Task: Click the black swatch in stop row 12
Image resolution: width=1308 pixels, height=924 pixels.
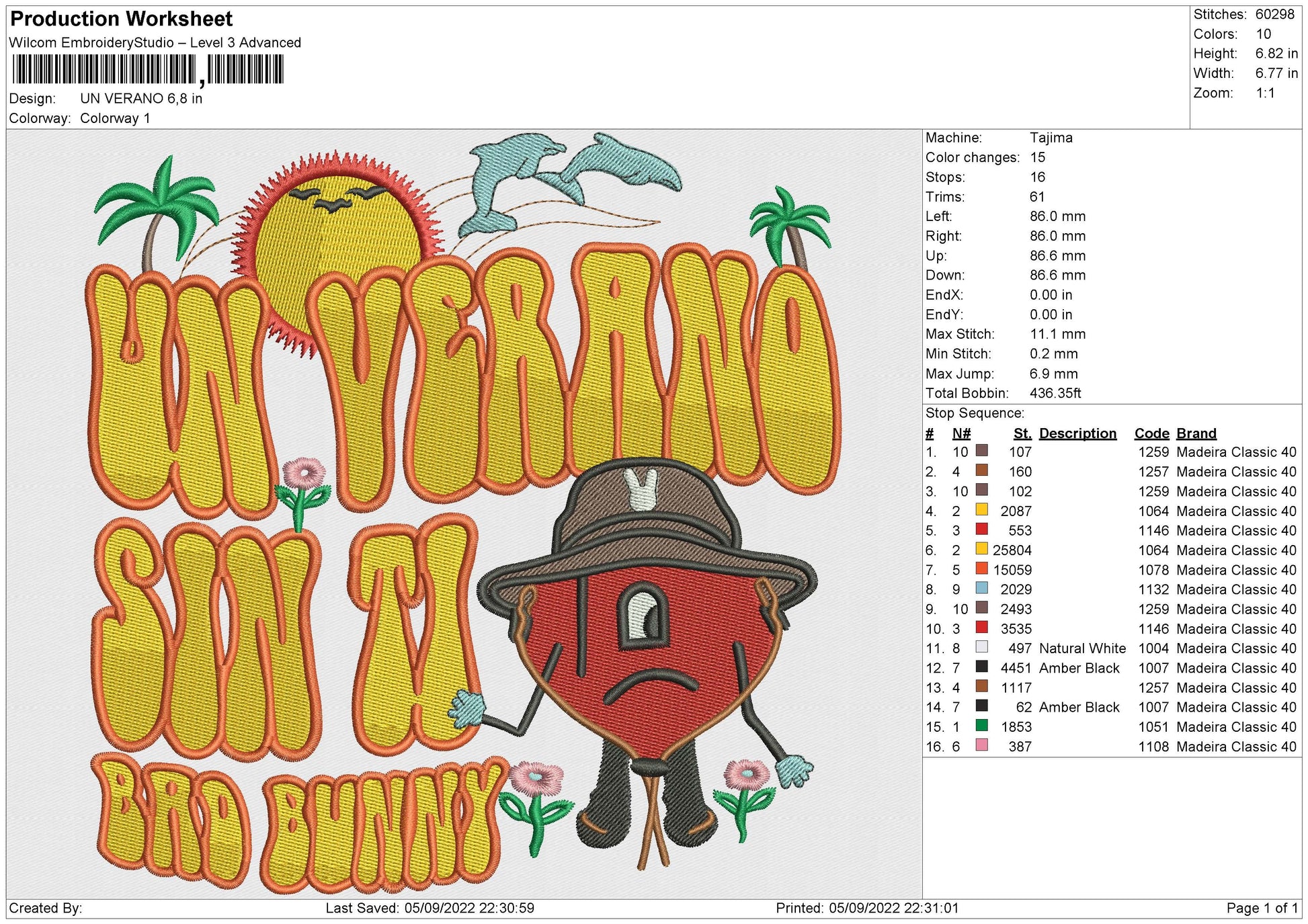Action: [x=981, y=667]
